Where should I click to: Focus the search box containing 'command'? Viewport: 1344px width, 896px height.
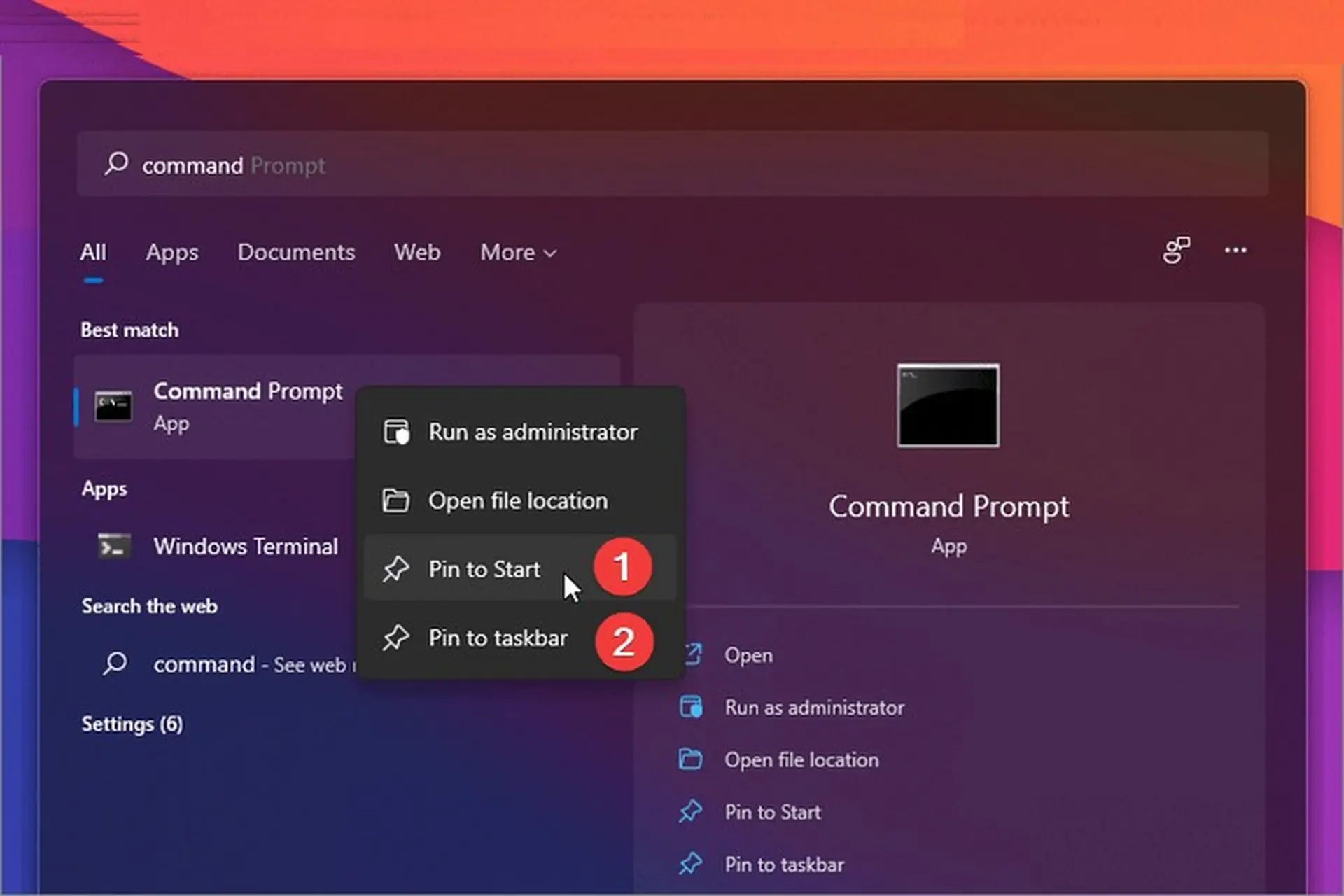[672, 164]
